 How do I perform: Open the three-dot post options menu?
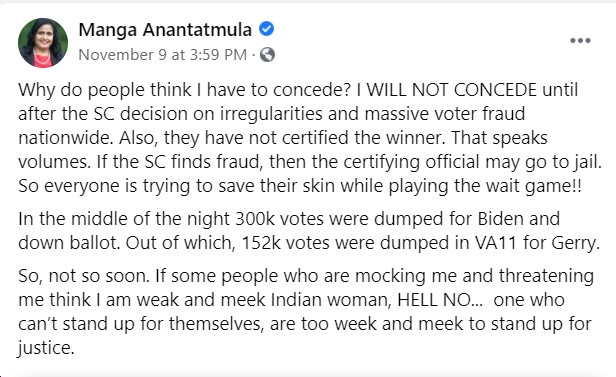pos(580,40)
